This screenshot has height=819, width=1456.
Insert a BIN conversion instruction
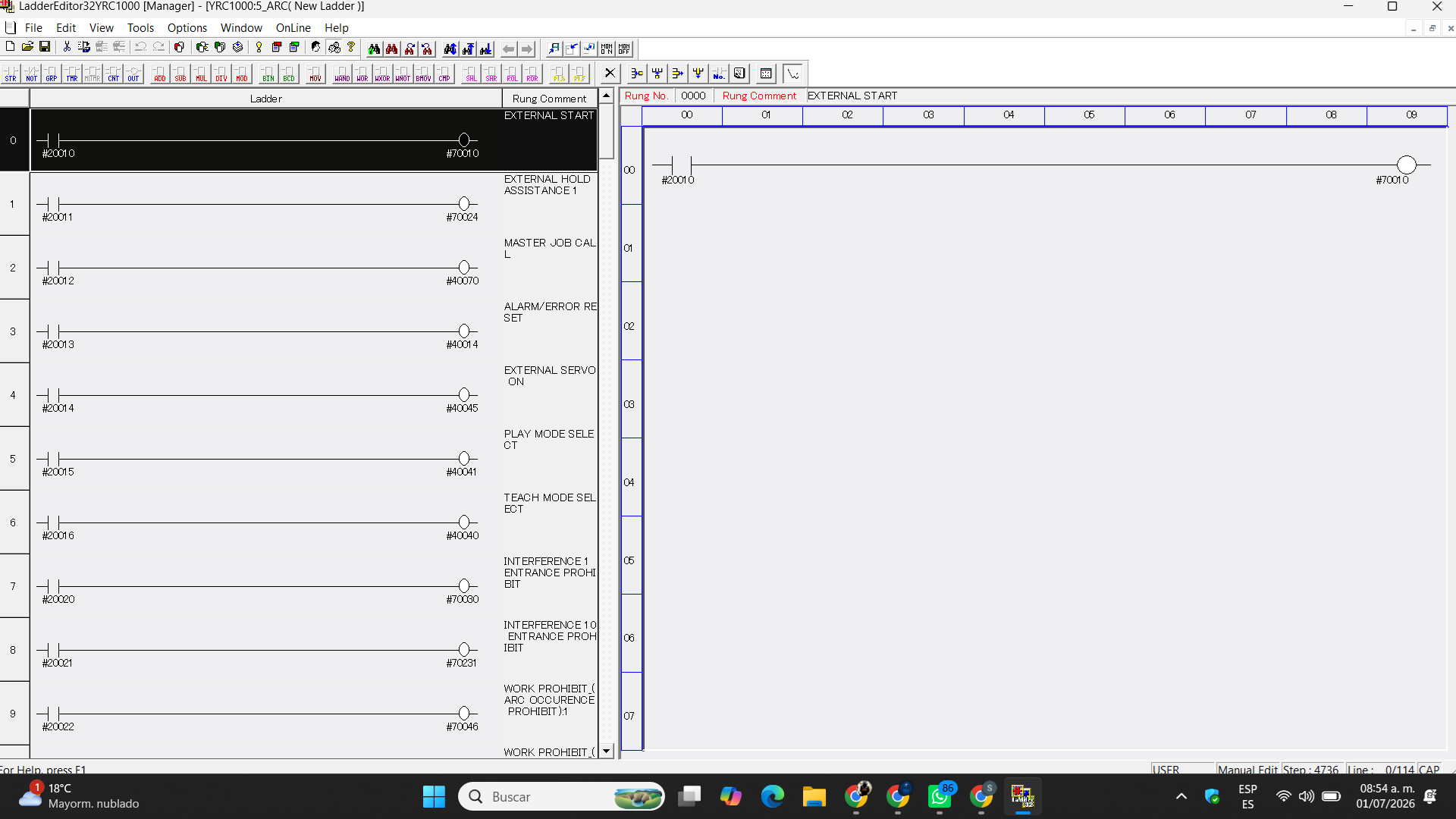[268, 74]
